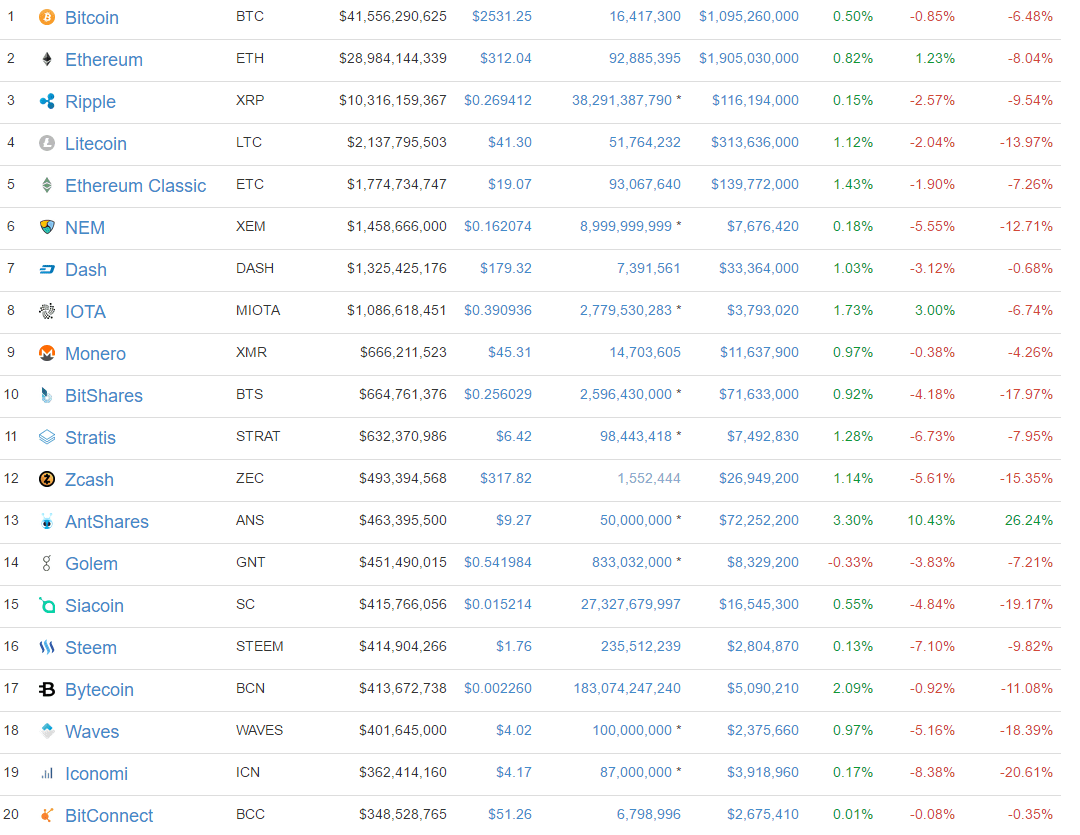The height and width of the screenshot is (835, 1080).
Task: Open the Zcash name link
Action: point(89,480)
